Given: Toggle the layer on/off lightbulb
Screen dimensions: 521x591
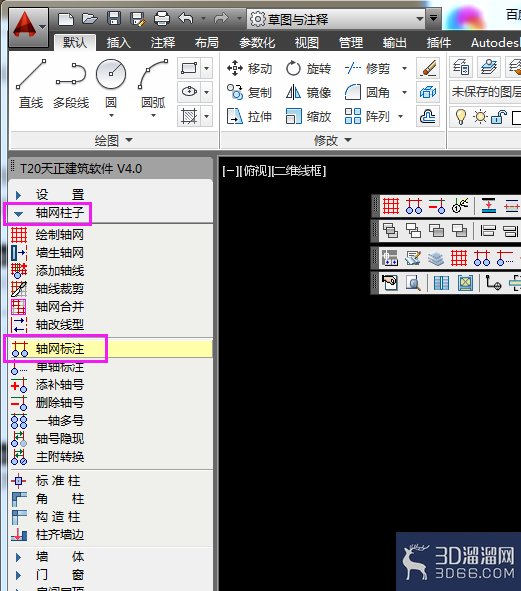Looking at the screenshot, I should tap(461, 116).
